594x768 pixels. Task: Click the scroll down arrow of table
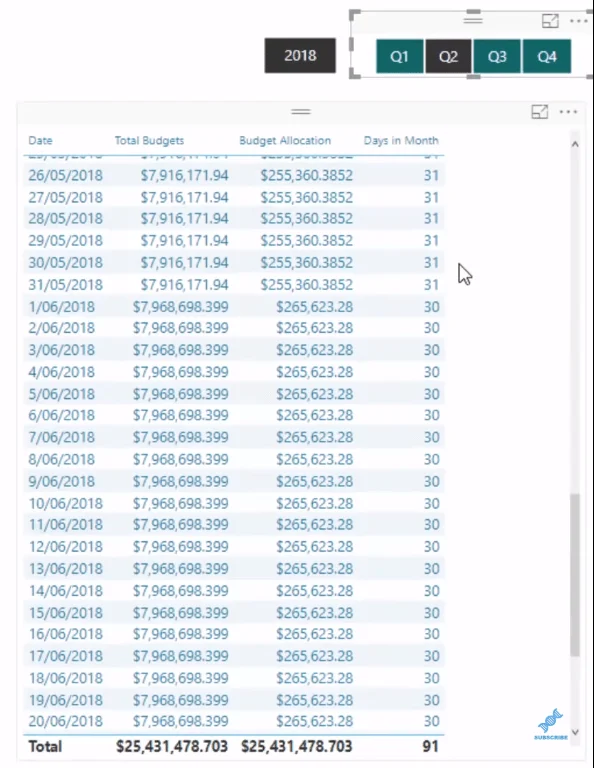click(x=575, y=732)
